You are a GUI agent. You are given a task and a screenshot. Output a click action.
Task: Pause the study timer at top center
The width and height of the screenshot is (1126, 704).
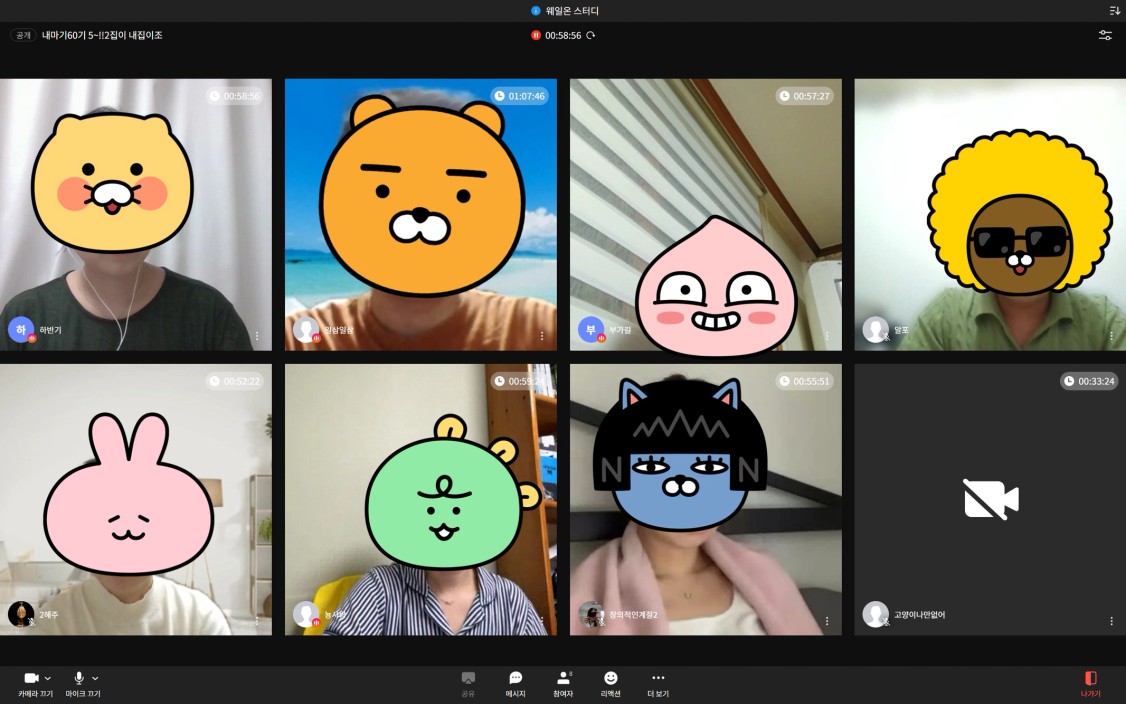click(x=536, y=35)
